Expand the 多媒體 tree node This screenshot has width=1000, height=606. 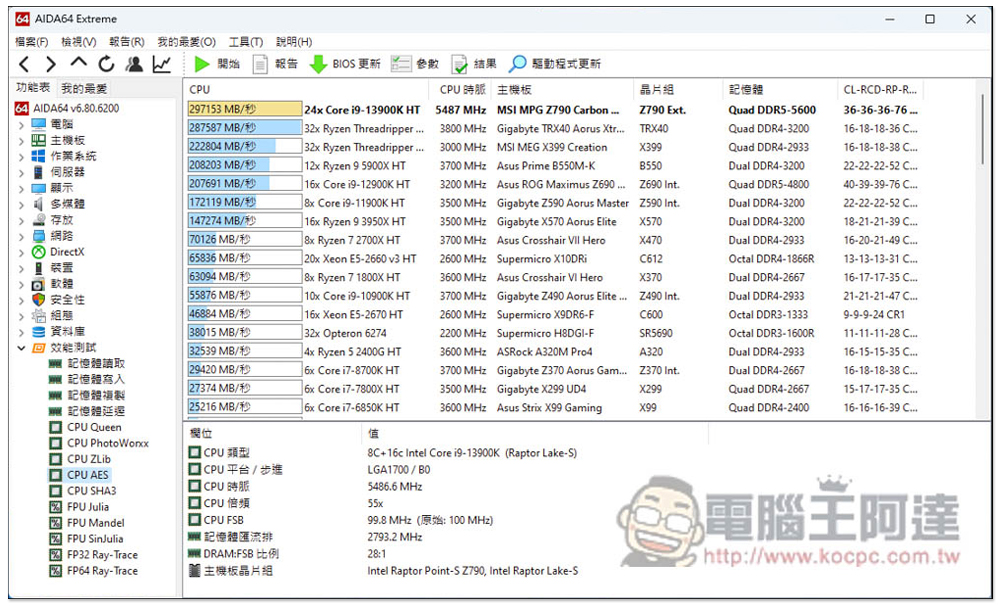click(x=22, y=205)
